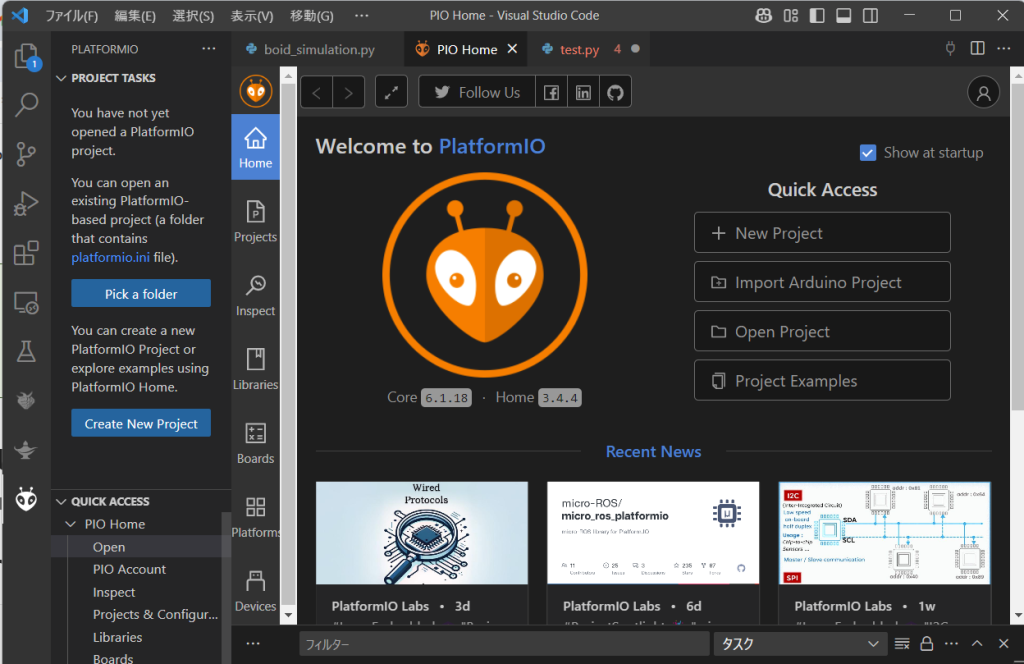The image size is (1024, 664).
Task: Lock the output panel scroll
Action: pyautogui.click(x=927, y=644)
